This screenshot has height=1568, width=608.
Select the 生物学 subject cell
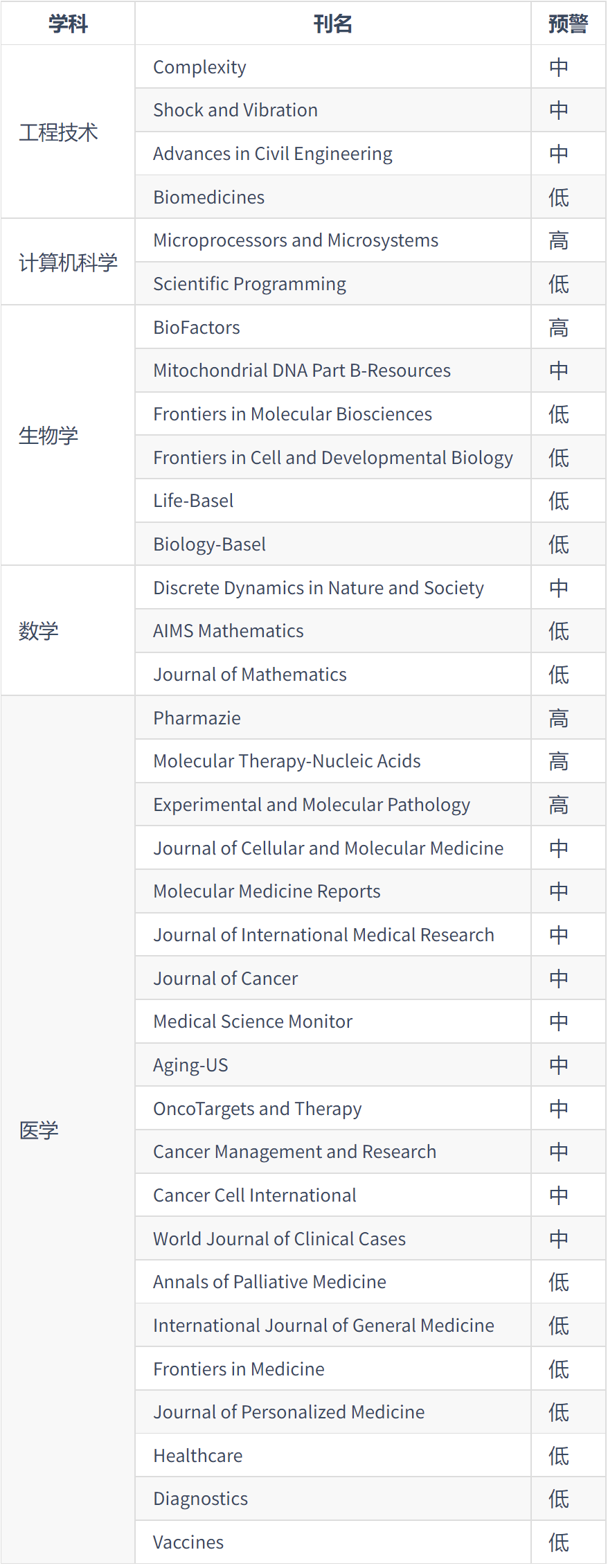pos(48,436)
